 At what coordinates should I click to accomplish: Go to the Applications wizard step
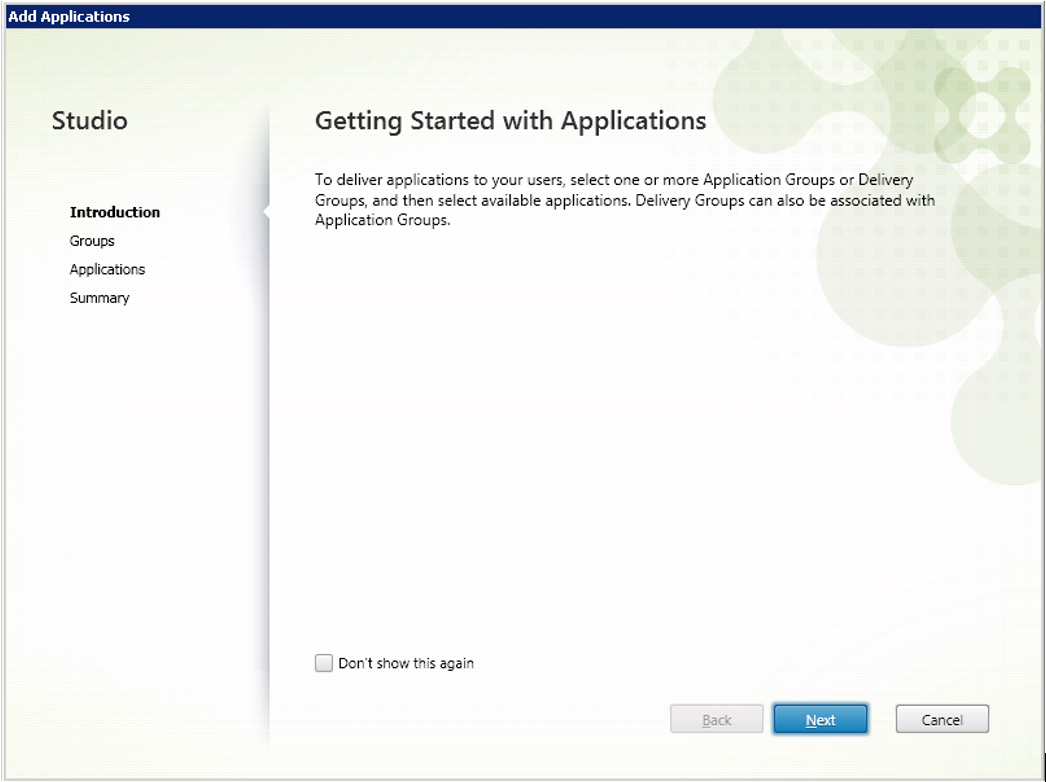107,270
